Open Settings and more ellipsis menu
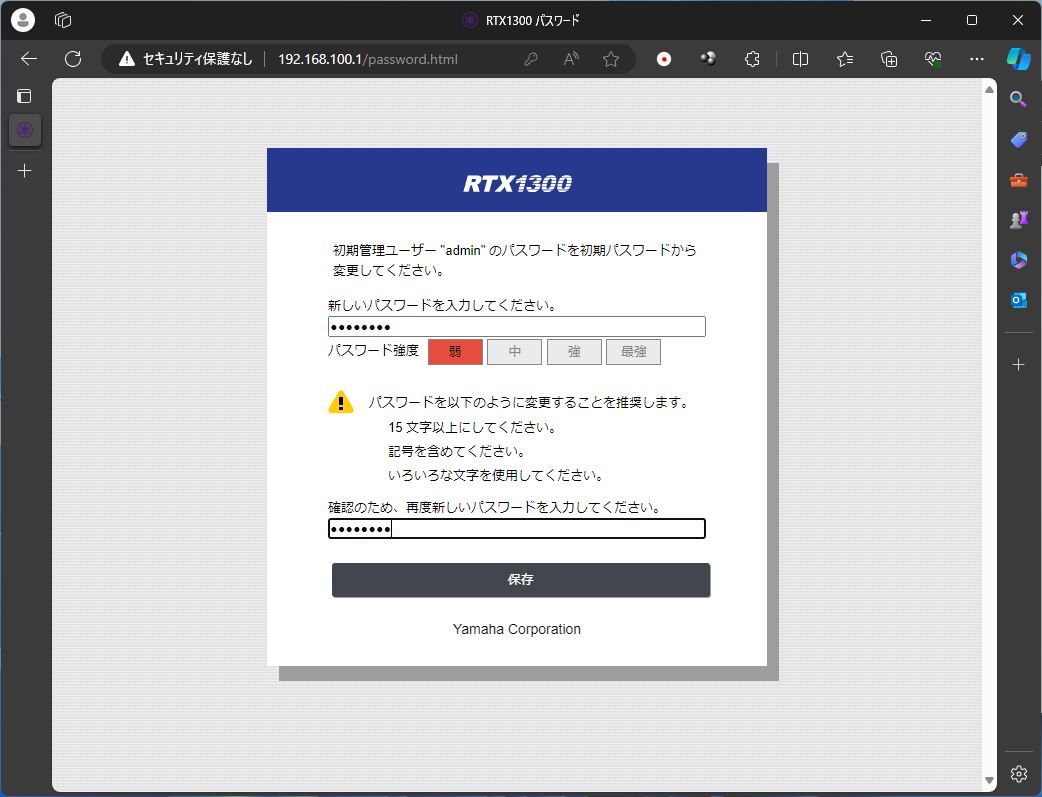Screen dimensions: 1042x797 click(976, 59)
